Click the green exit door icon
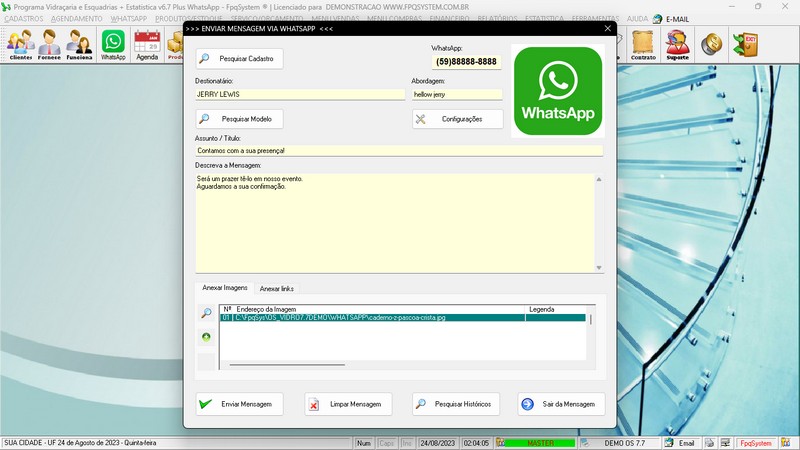Viewport: 800px width, 450px height. (745, 44)
